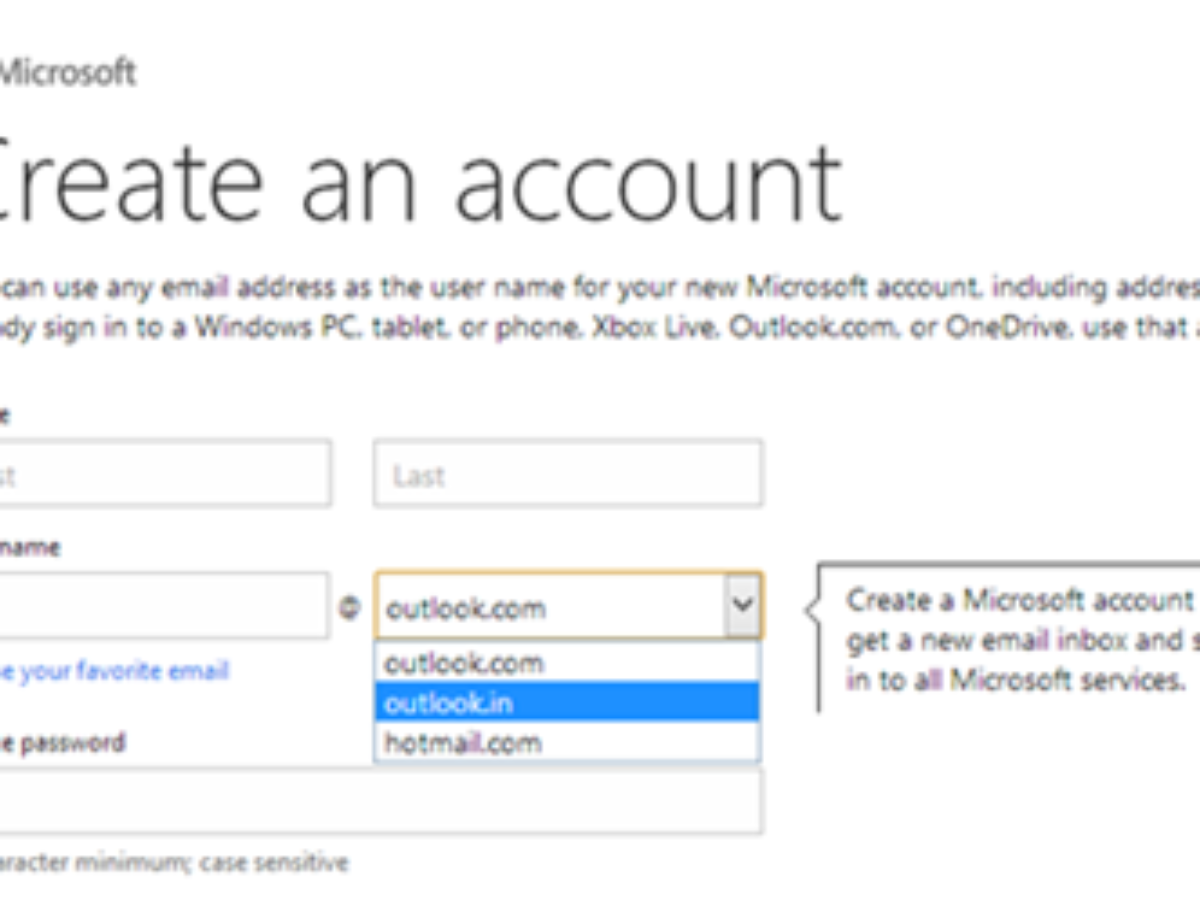Click into the First name field
1200x900 pixels.
click(x=165, y=474)
